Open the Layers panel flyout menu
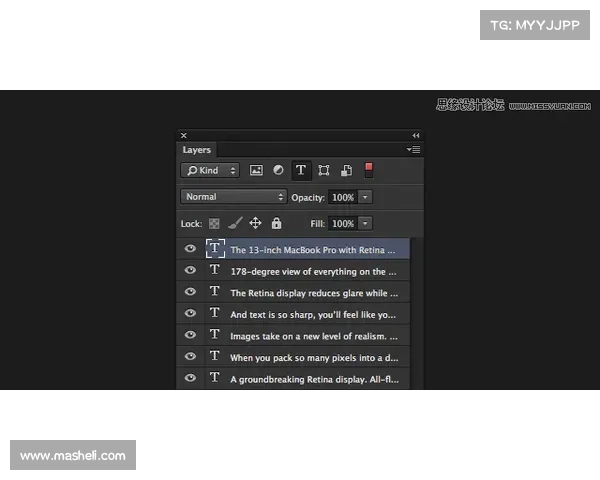600x480 pixels. [x=414, y=149]
